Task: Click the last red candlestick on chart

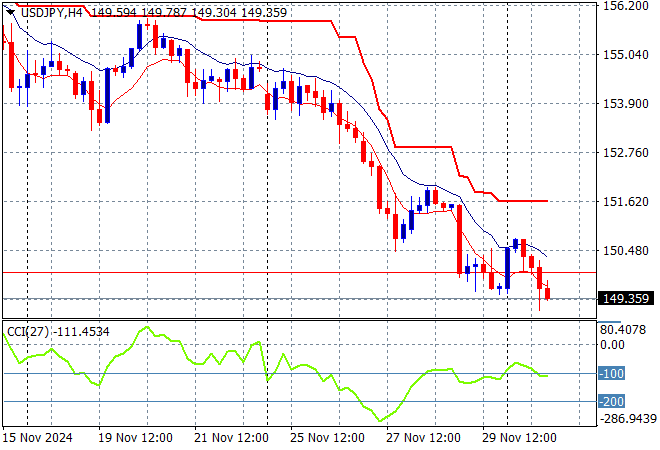Action: point(547,292)
